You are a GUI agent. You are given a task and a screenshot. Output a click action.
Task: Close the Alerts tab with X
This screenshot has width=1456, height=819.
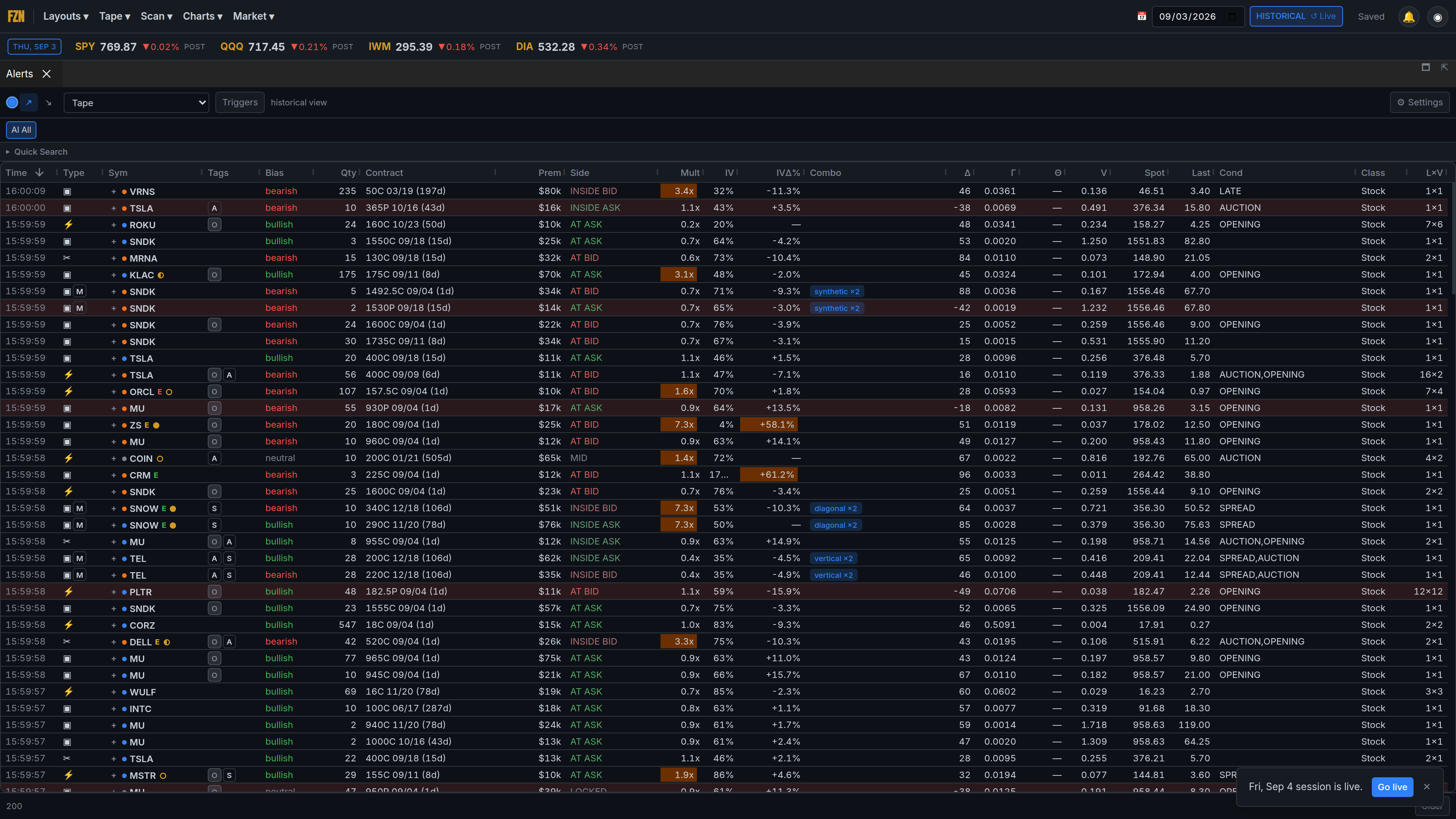pos(47,74)
